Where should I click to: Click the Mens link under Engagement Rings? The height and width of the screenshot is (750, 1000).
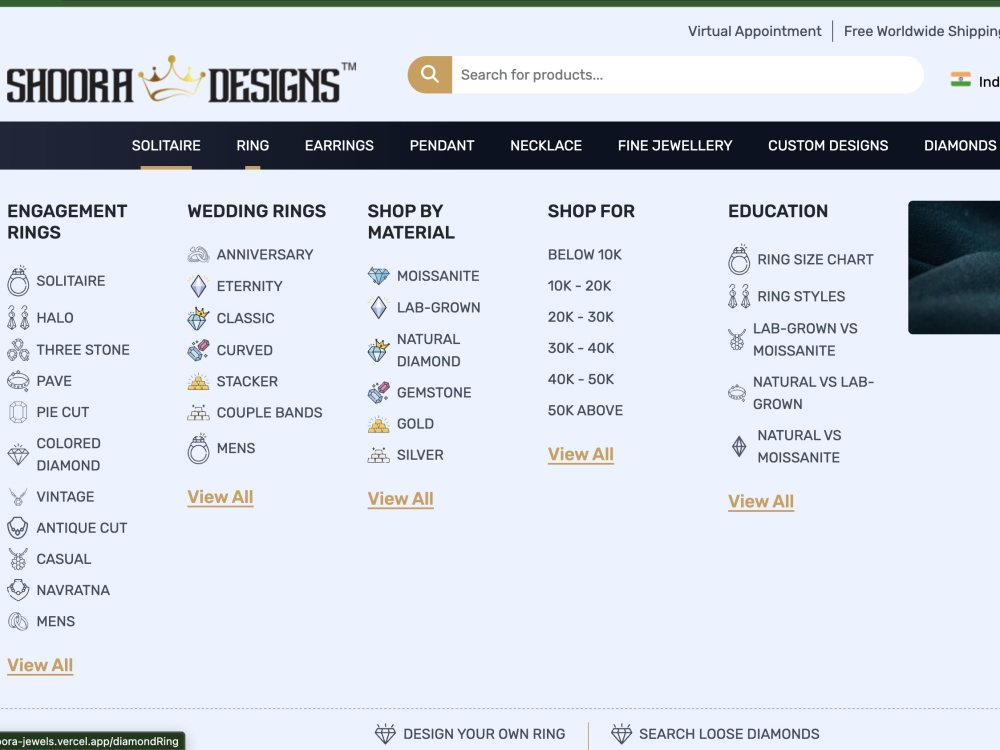[x=55, y=621]
